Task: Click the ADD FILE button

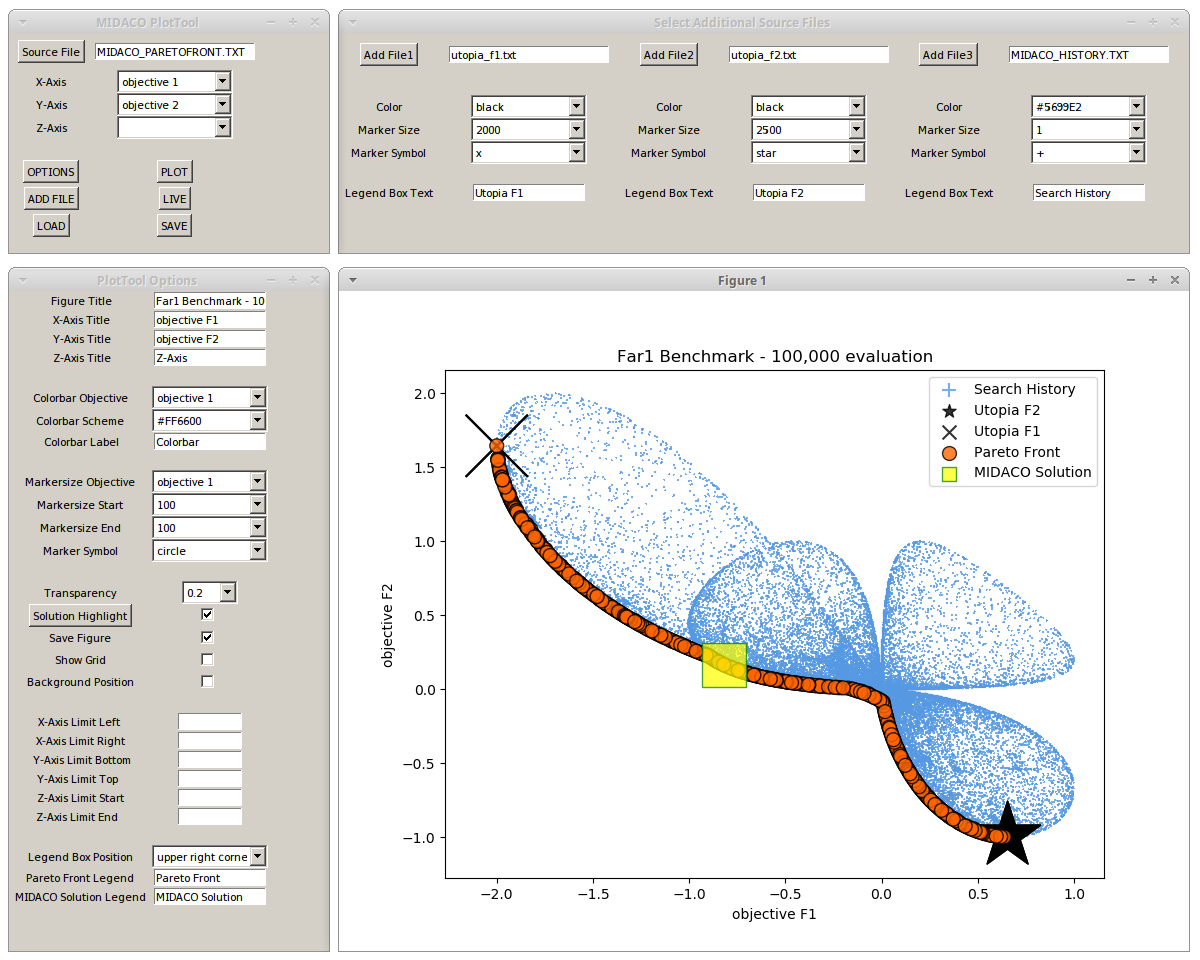Action: pos(51,199)
